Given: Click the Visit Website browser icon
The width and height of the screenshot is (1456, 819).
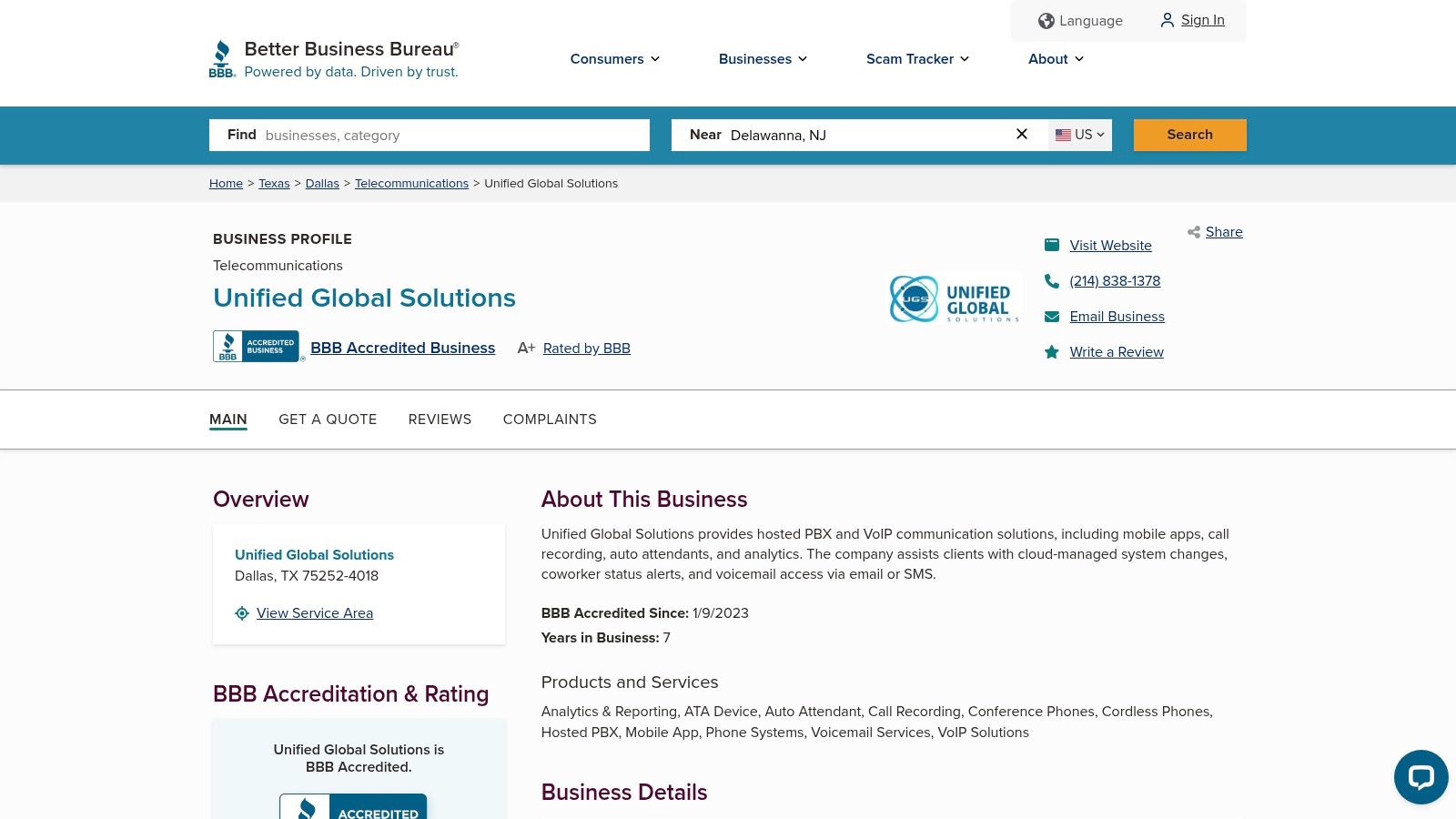Looking at the screenshot, I should 1052,245.
